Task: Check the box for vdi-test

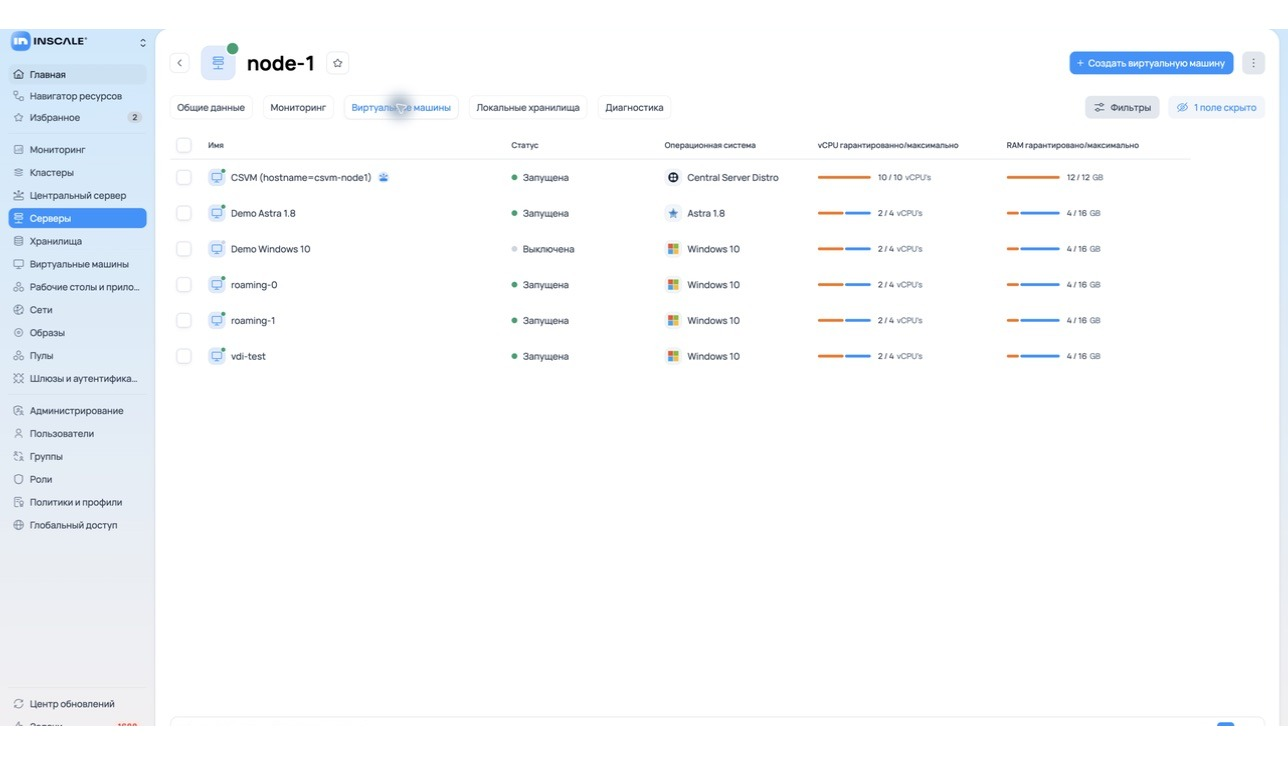Action: (x=184, y=356)
